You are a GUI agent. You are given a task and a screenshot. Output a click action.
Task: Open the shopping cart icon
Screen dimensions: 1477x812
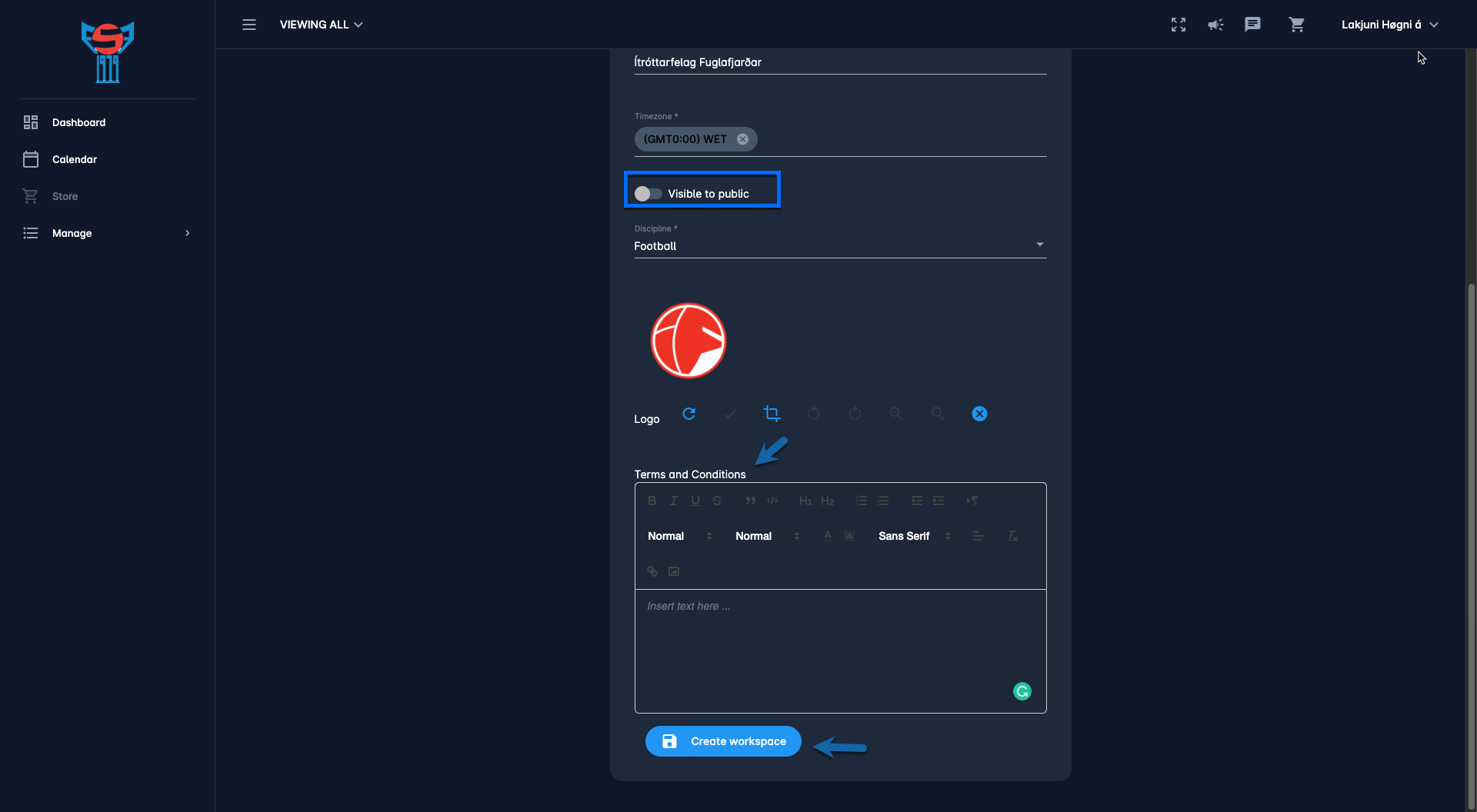(x=1297, y=25)
